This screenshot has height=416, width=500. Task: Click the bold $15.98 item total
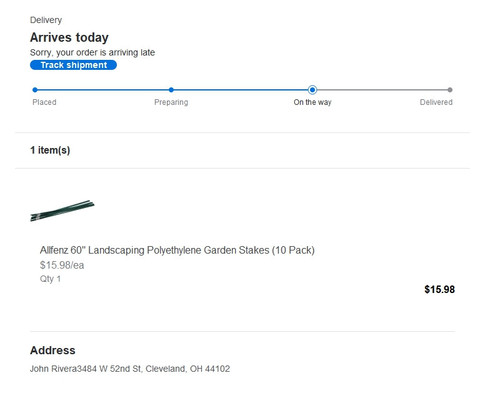point(439,289)
